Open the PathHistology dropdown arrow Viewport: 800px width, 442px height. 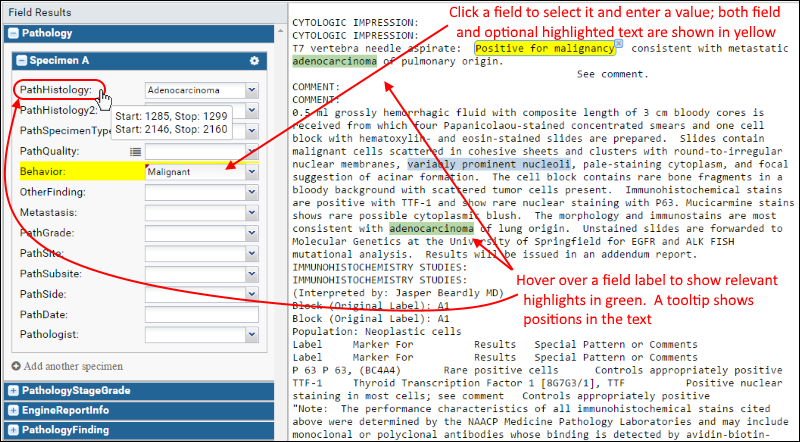[252, 90]
